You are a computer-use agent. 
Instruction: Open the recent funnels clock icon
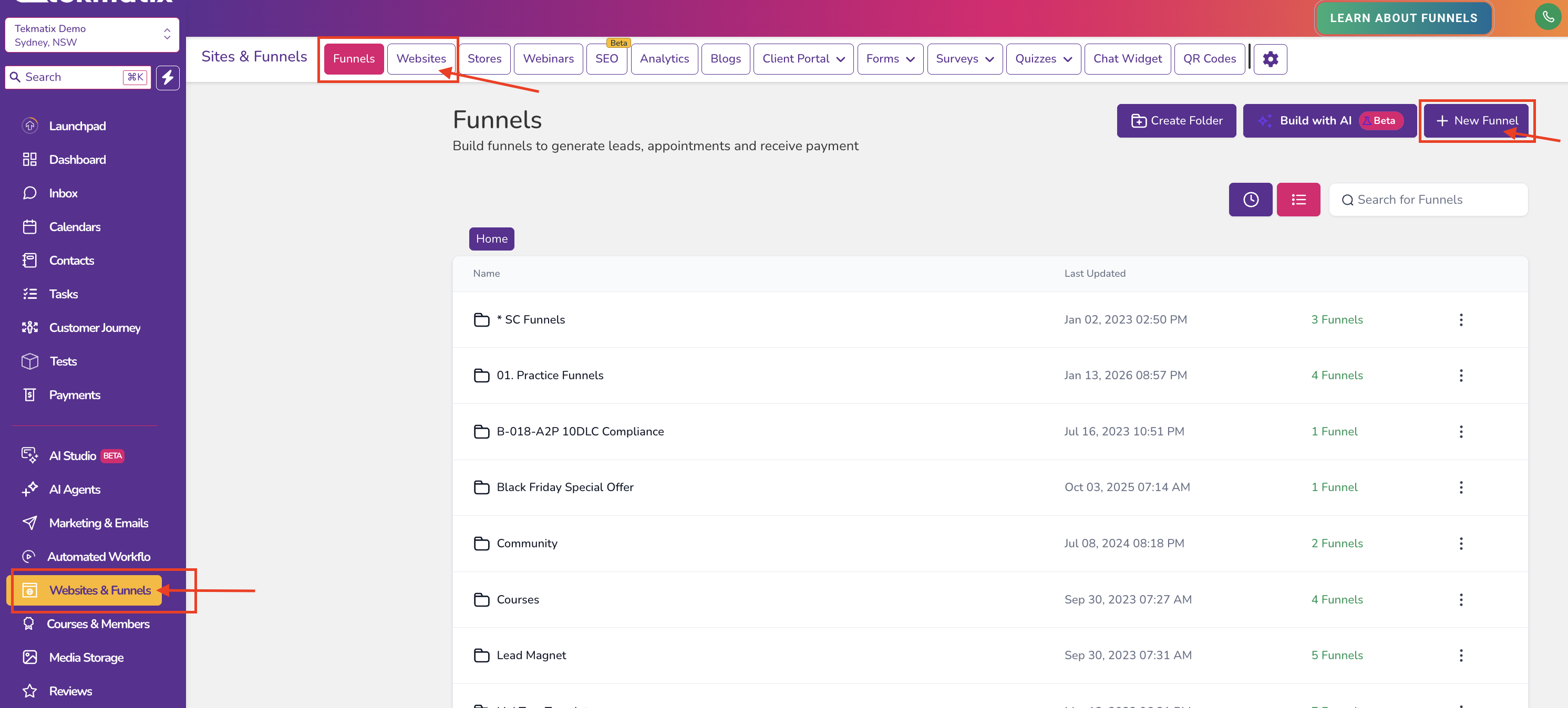click(1250, 199)
